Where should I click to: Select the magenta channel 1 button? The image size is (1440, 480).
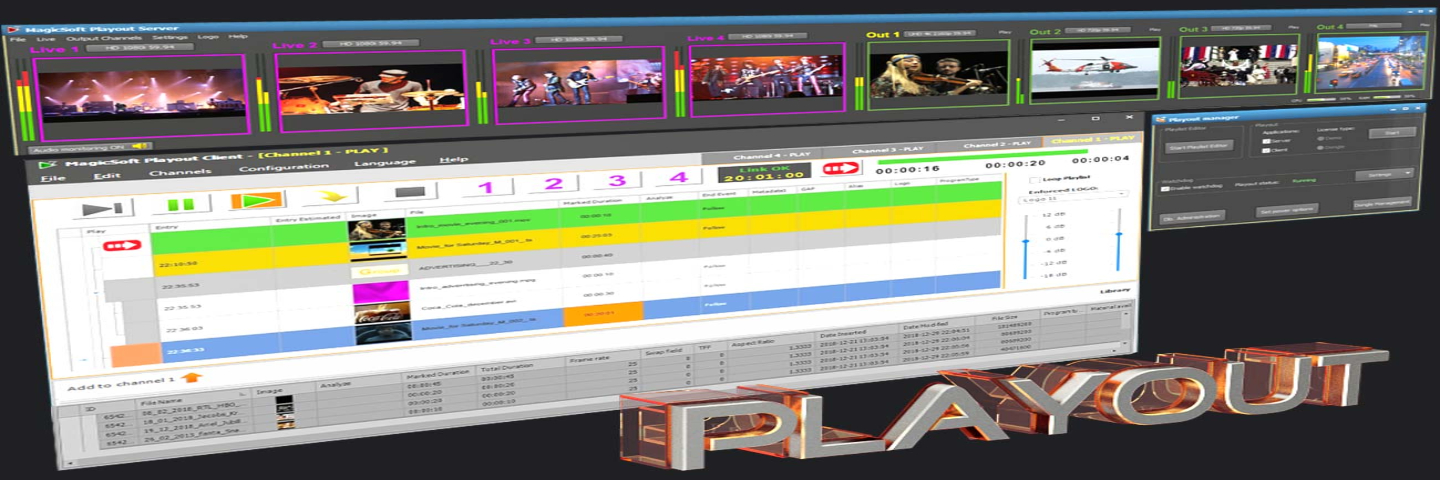485,186
